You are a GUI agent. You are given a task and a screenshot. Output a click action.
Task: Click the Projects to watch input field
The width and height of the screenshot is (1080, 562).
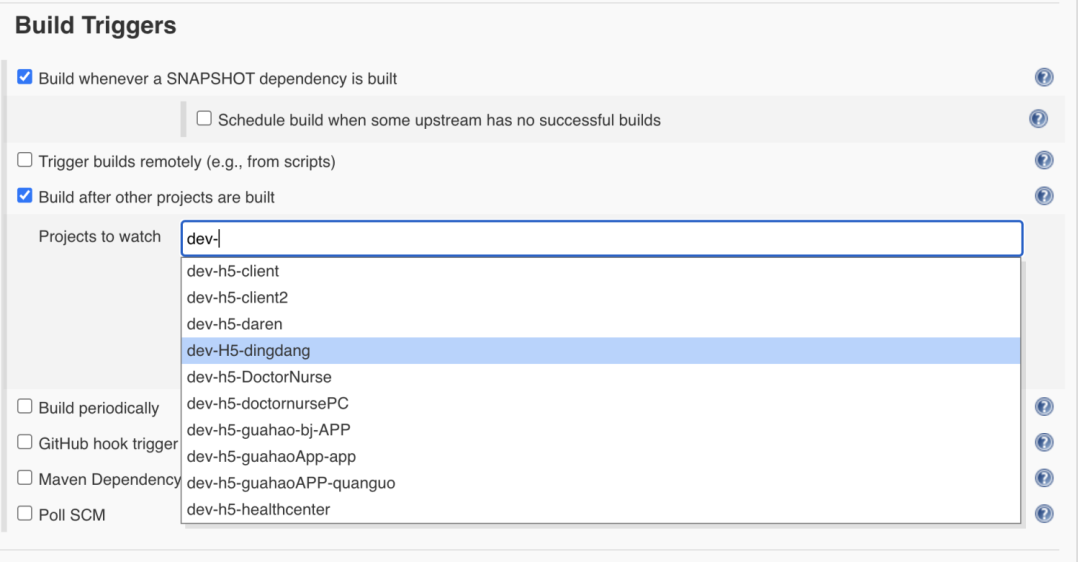pyautogui.click(x=600, y=239)
